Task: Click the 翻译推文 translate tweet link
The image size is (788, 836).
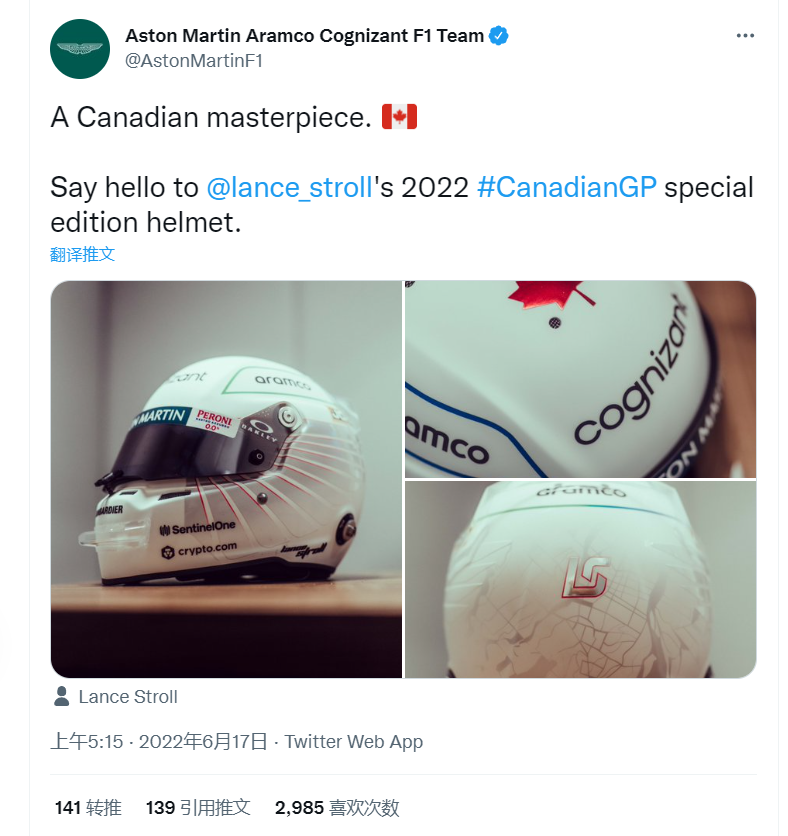Action: pos(83,254)
